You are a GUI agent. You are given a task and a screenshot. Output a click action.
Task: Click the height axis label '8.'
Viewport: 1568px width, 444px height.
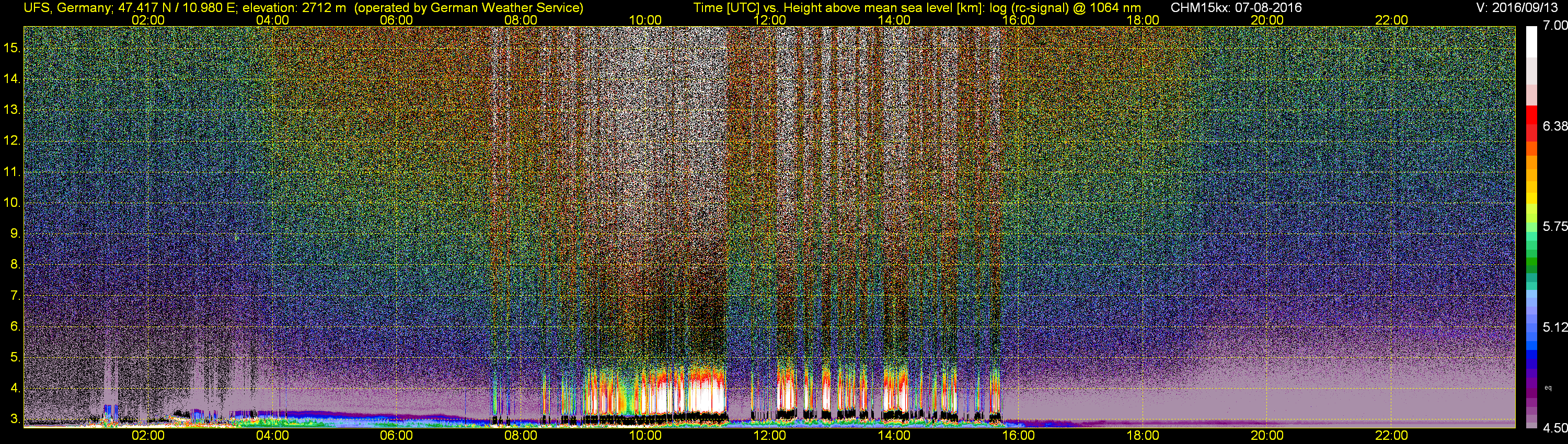[x=16, y=265]
